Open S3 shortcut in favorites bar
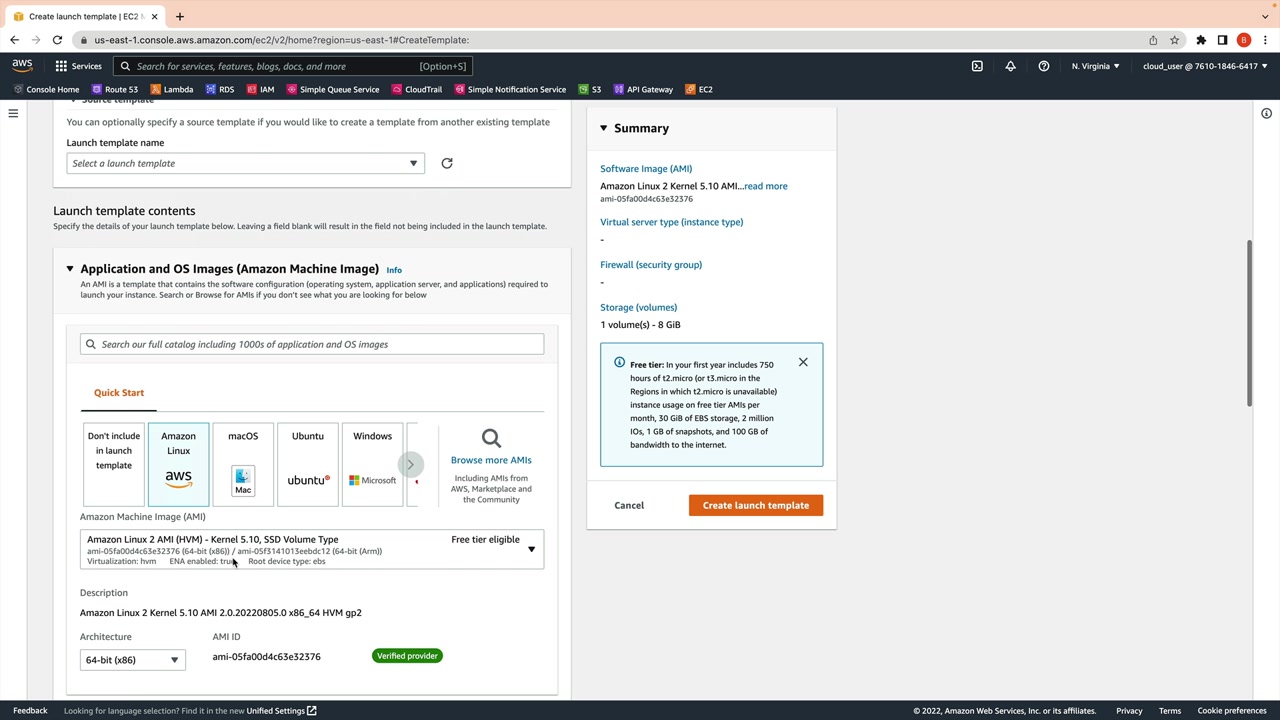Screen dimensions: 1280x720 590,89
